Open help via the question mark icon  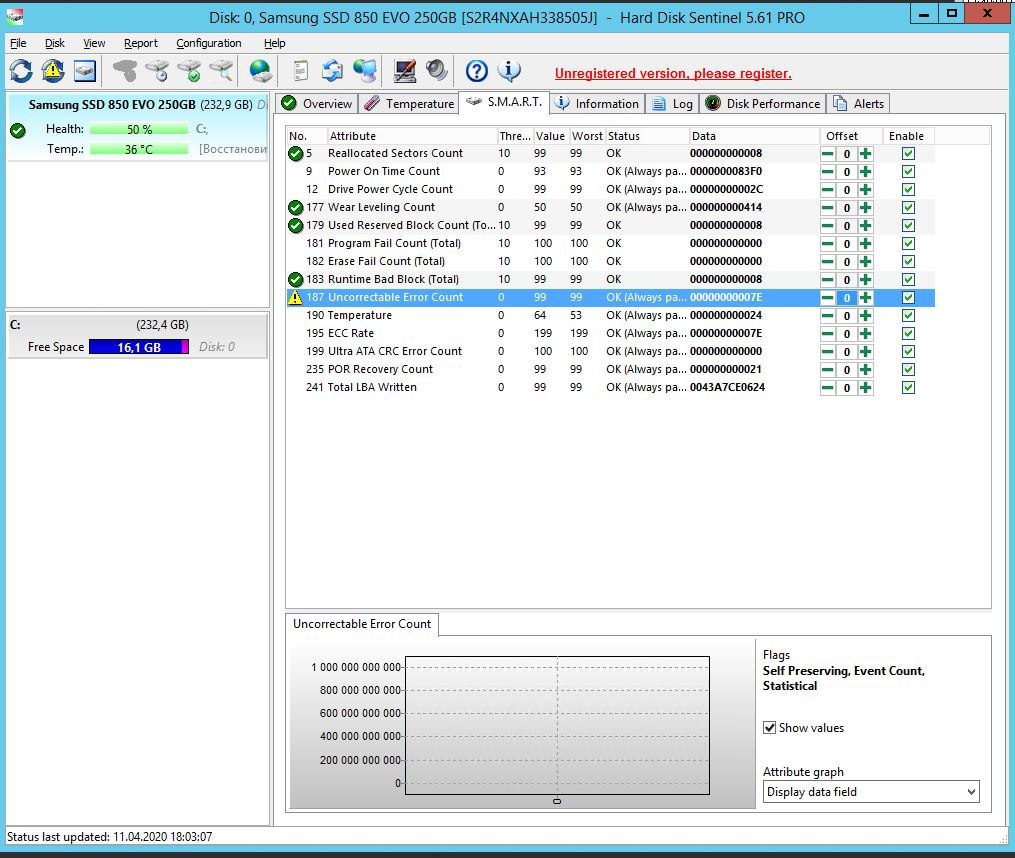pos(477,71)
